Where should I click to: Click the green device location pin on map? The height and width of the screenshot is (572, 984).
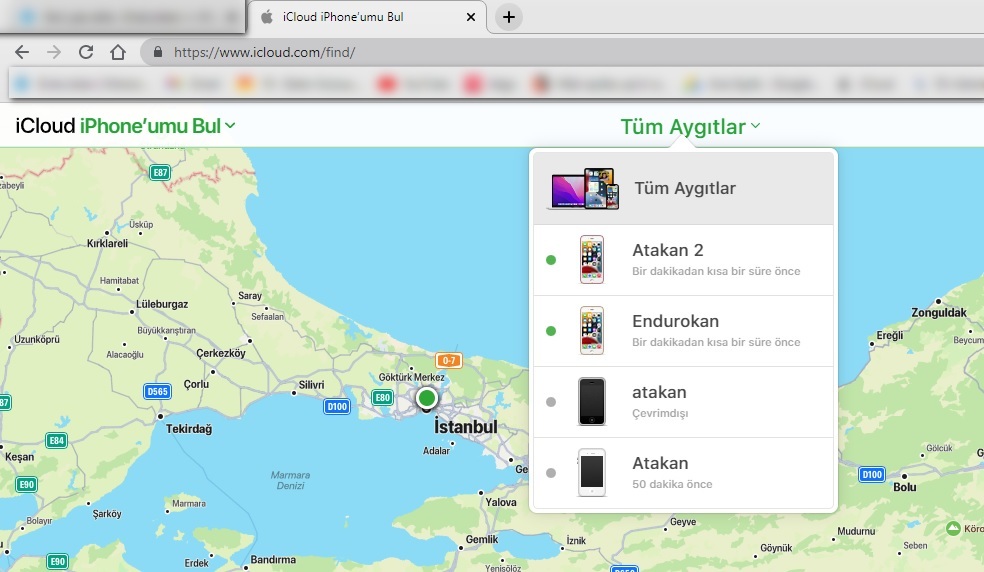(427, 398)
